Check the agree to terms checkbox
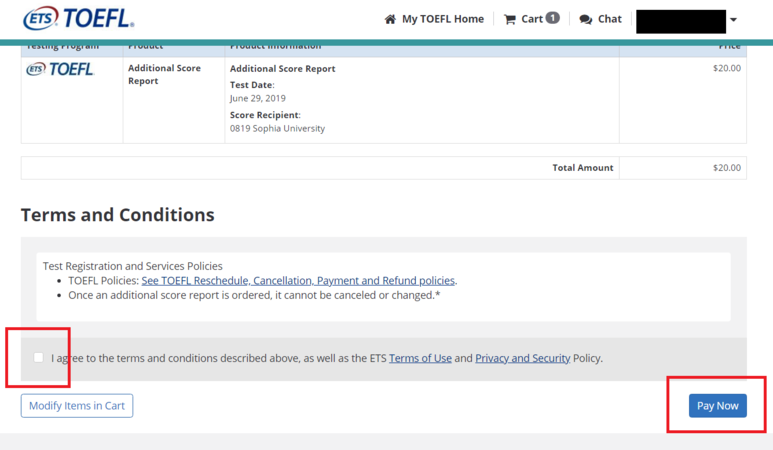The image size is (773, 450). tap(38, 357)
